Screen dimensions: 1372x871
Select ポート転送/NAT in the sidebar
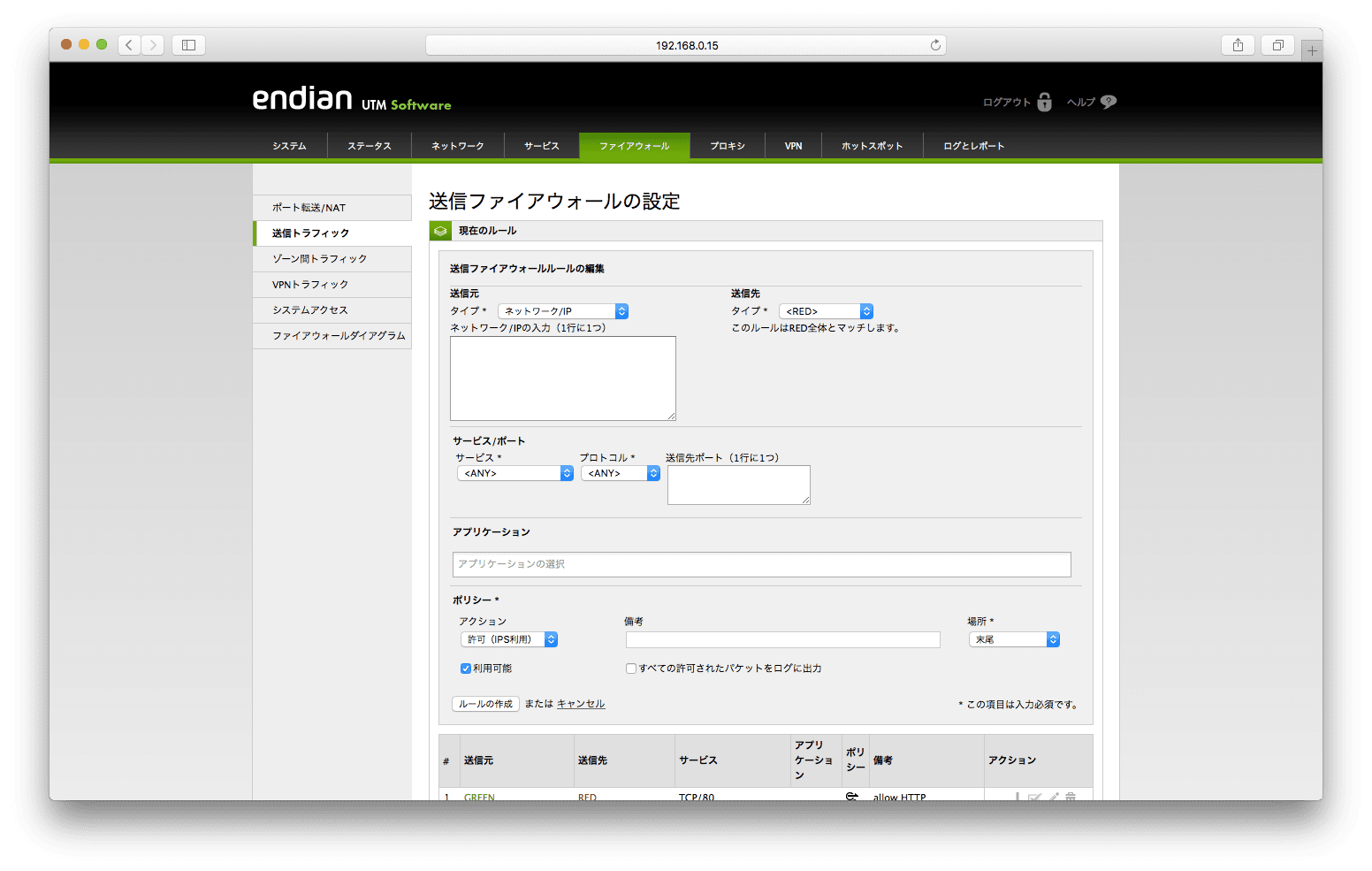[x=332, y=208]
